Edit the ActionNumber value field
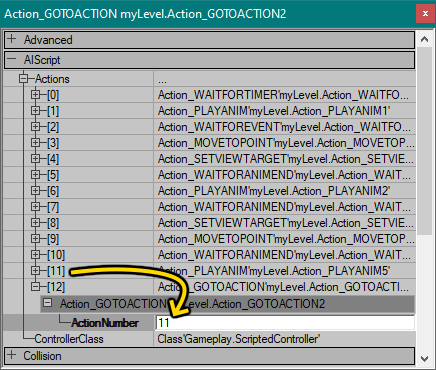436x370 pixels. [x=285, y=322]
